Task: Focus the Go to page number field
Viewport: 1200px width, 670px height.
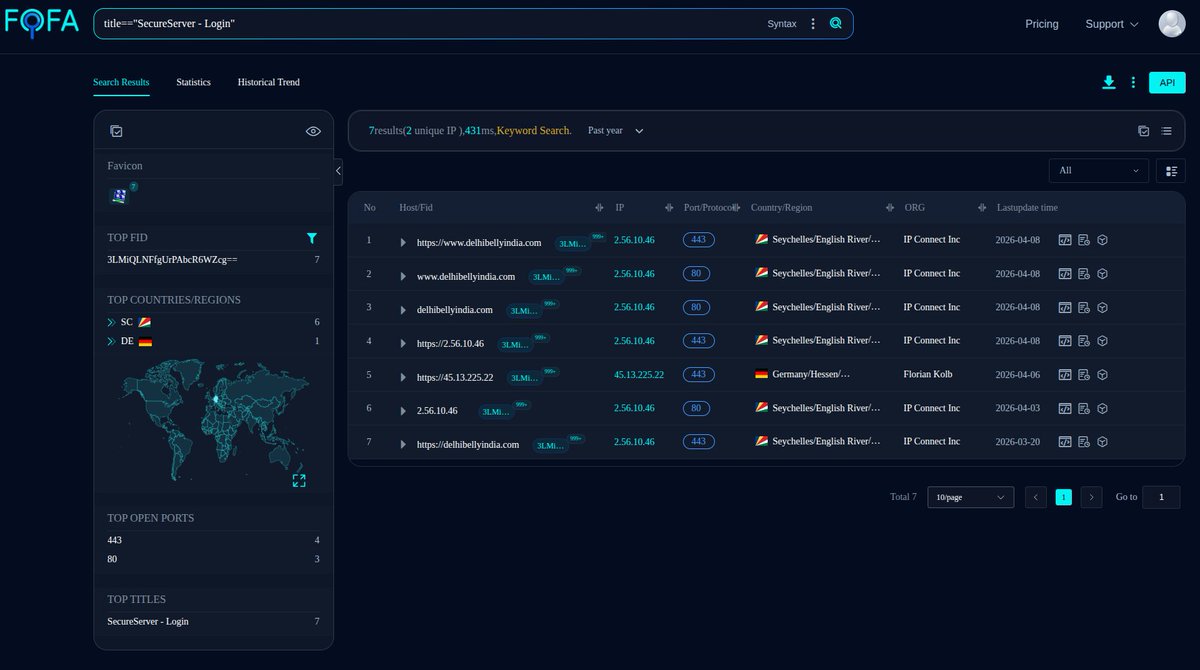Action: (1161, 497)
